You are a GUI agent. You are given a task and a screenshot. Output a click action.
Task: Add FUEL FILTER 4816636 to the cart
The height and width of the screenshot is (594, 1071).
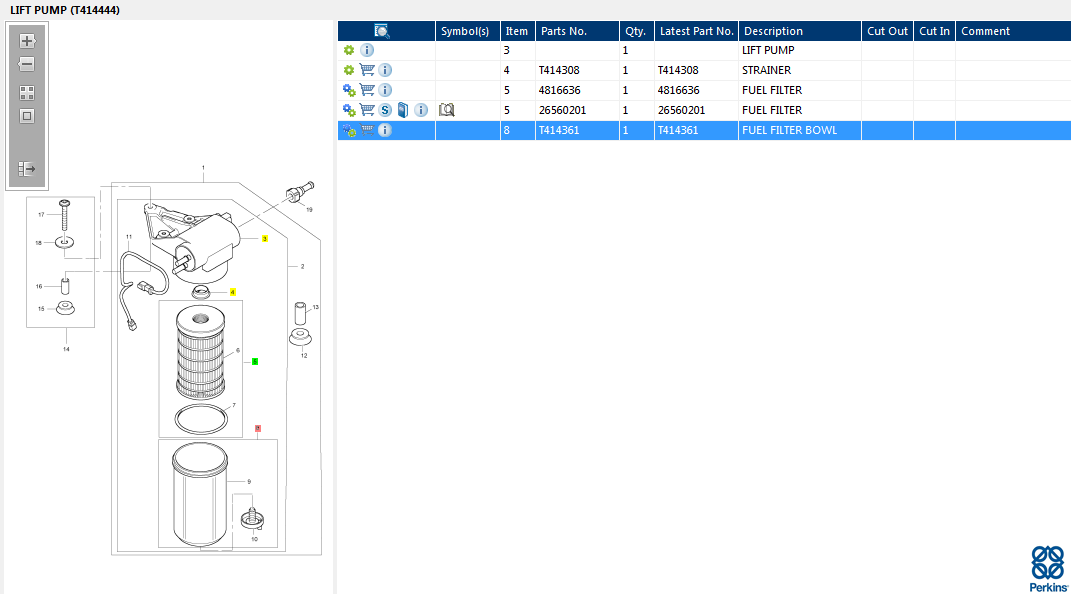click(367, 89)
